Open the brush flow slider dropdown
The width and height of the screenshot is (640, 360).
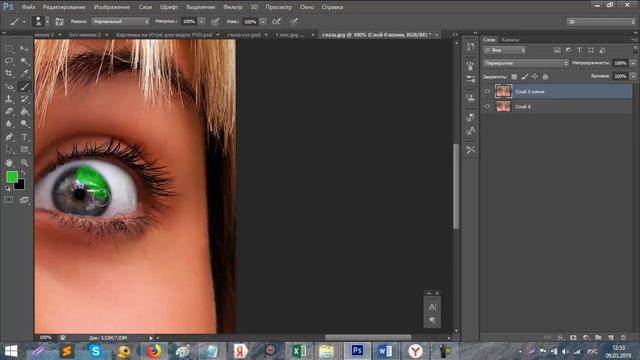pyautogui.click(x=263, y=21)
